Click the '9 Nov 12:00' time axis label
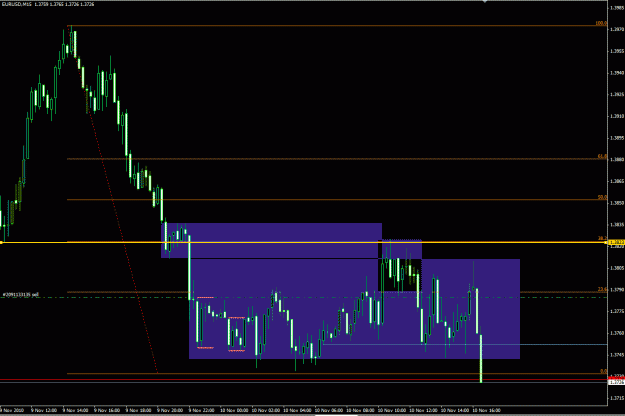The height and width of the screenshot is (416, 625). (x=44, y=410)
